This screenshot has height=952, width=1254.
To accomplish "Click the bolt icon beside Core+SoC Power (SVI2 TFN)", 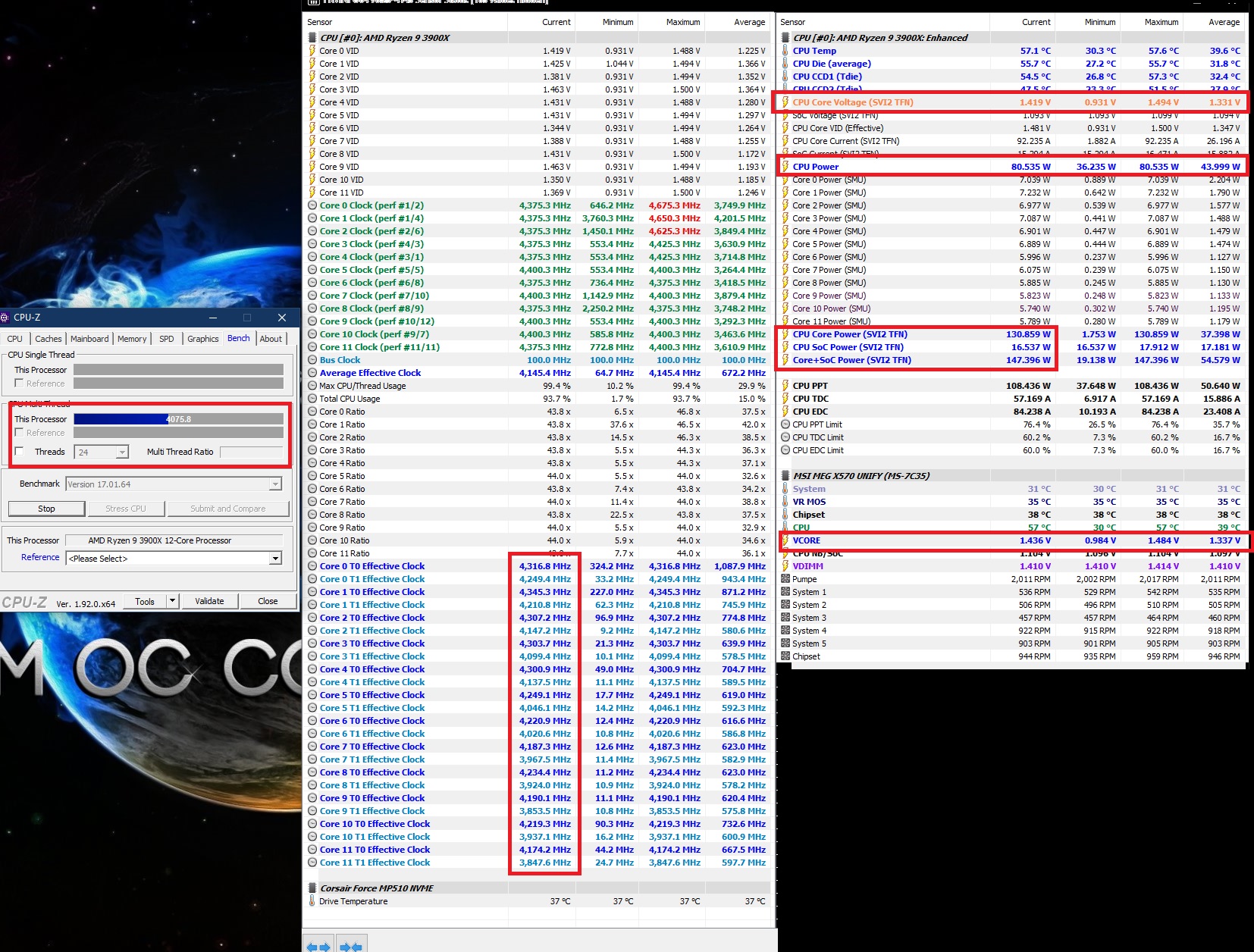I will point(785,360).
